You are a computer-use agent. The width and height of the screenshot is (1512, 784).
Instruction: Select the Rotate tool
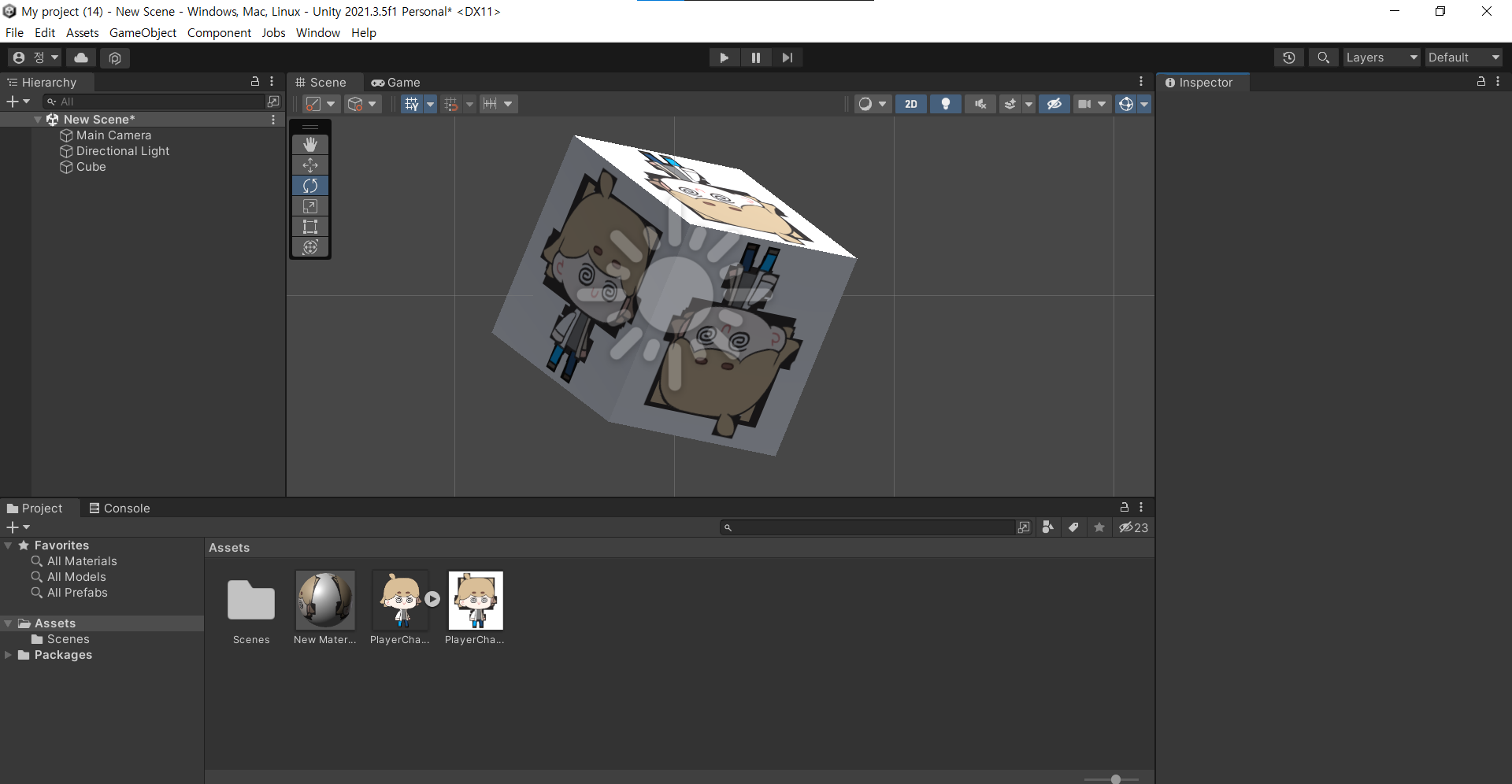coord(310,186)
